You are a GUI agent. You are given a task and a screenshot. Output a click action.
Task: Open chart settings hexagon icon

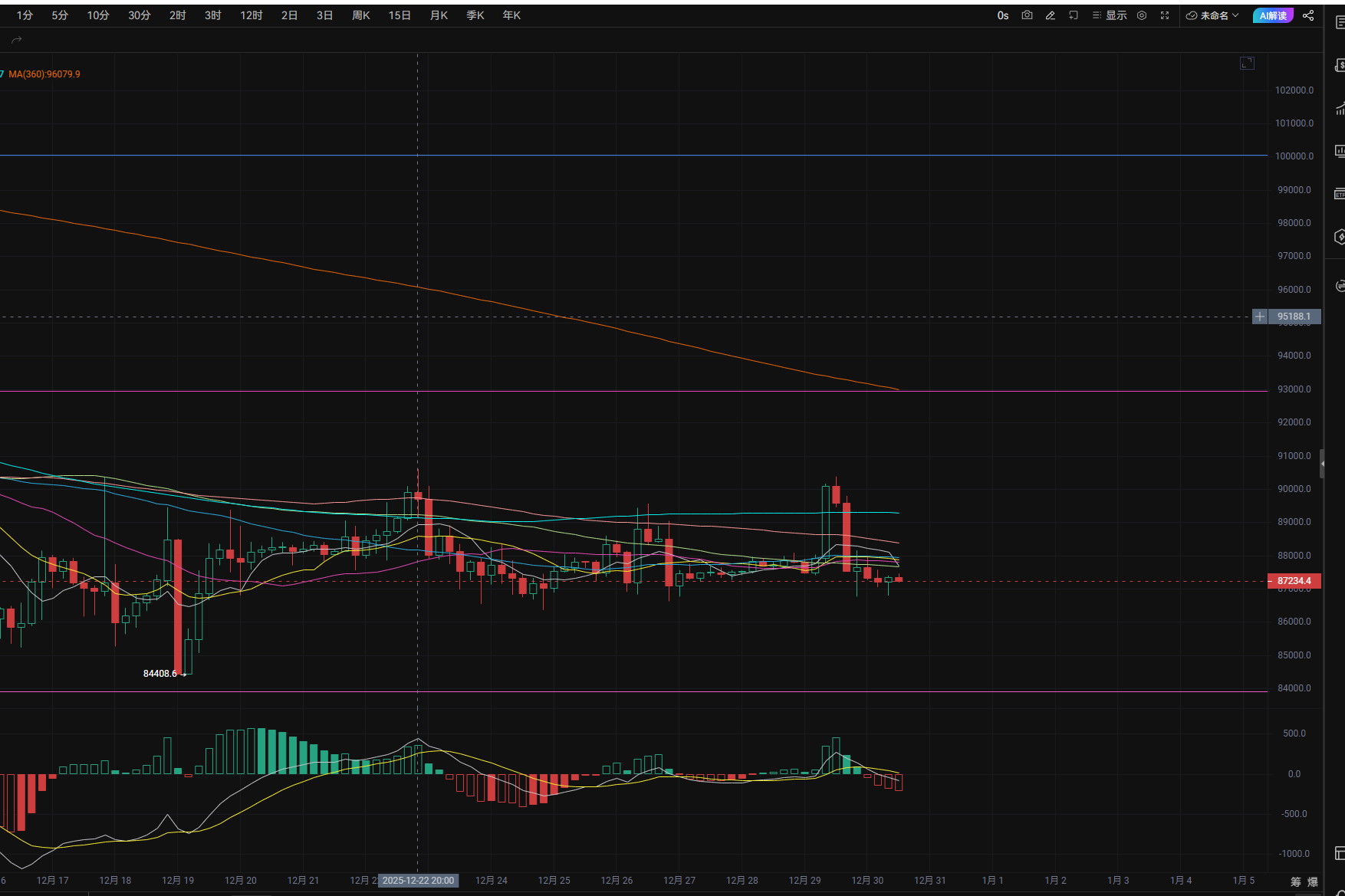pos(1142,15)
